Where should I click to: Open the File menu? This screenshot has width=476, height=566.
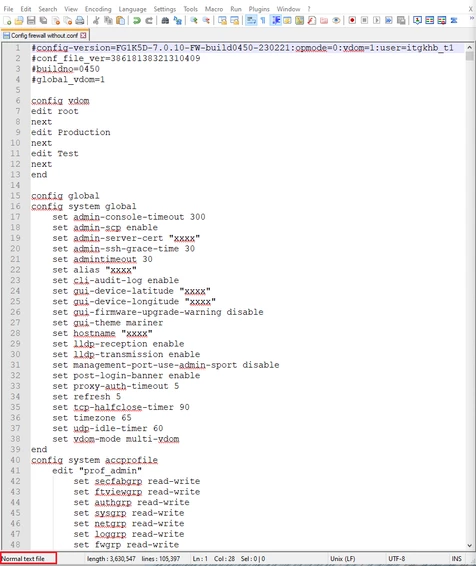pos(8,9)
